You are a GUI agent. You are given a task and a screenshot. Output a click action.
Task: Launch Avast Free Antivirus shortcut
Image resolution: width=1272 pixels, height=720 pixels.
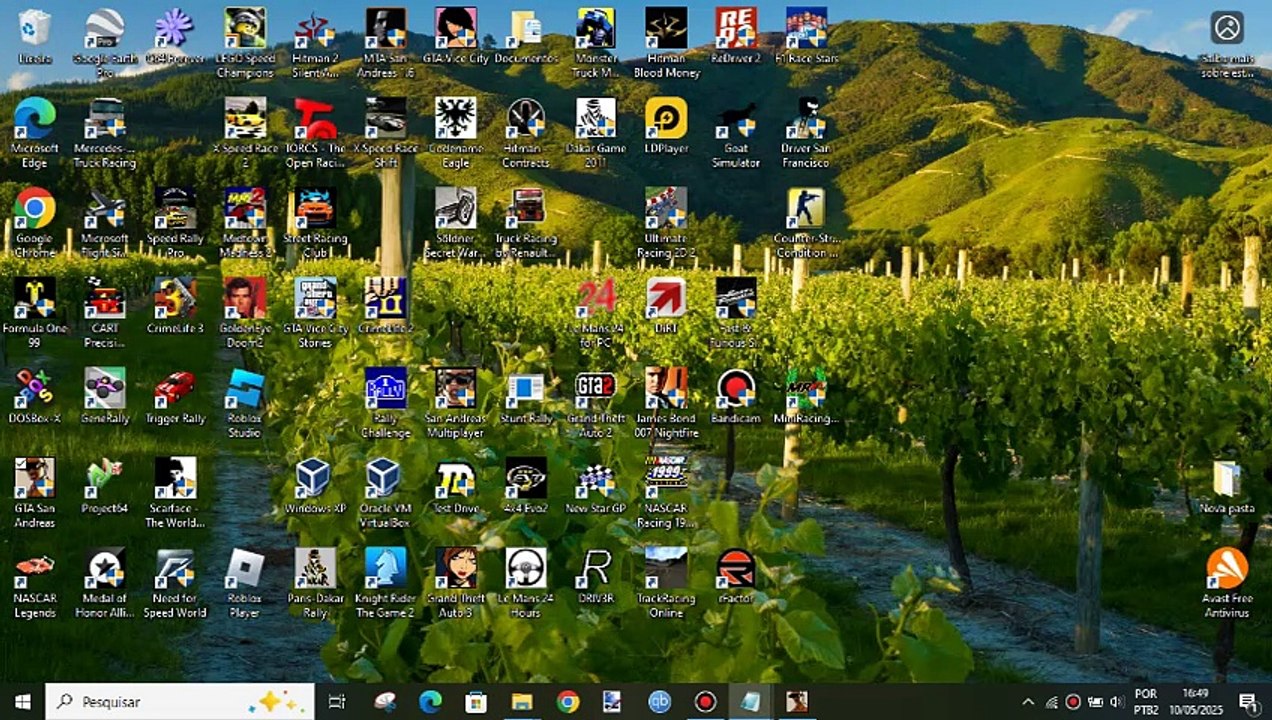[x=1227, y=582]
